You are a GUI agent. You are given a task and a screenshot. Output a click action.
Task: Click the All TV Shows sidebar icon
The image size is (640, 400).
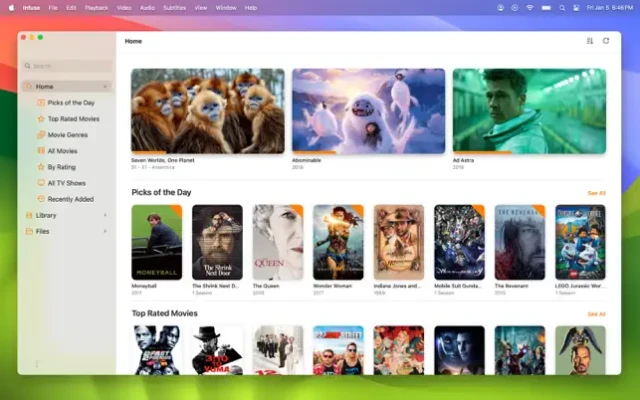pos(40,183)
